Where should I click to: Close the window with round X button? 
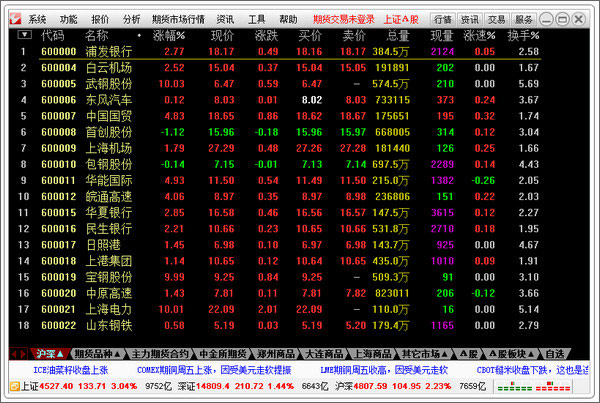[x=579, y=19]
